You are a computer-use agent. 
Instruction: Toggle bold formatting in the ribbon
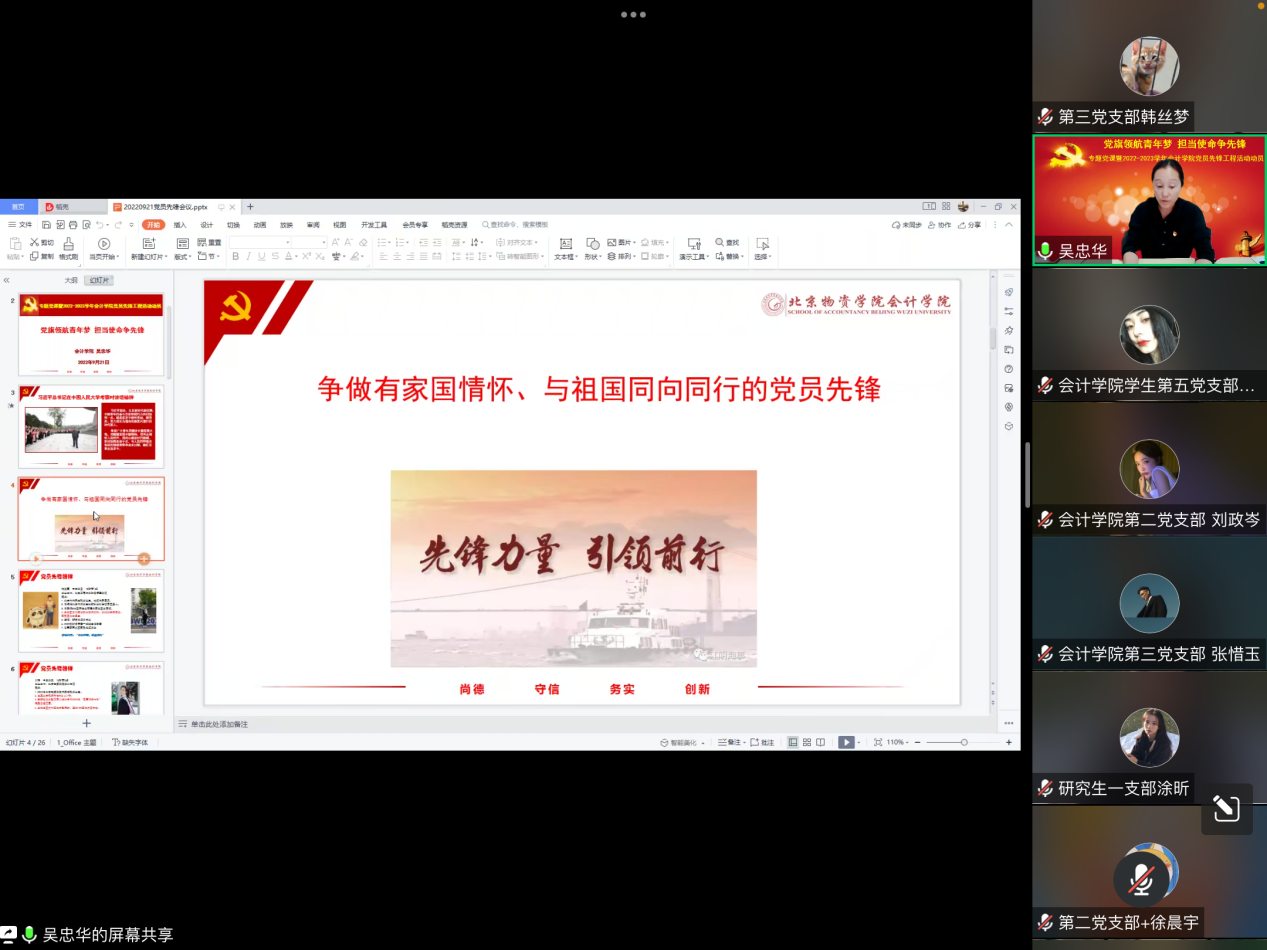[x=236, y=257]
